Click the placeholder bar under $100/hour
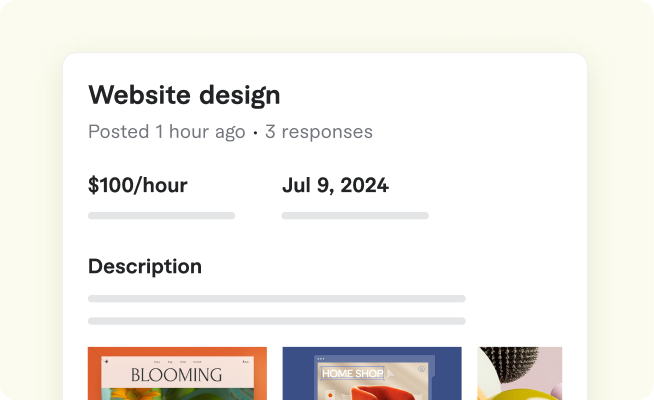This screenshot has height=400, width=654. [161, 216]
